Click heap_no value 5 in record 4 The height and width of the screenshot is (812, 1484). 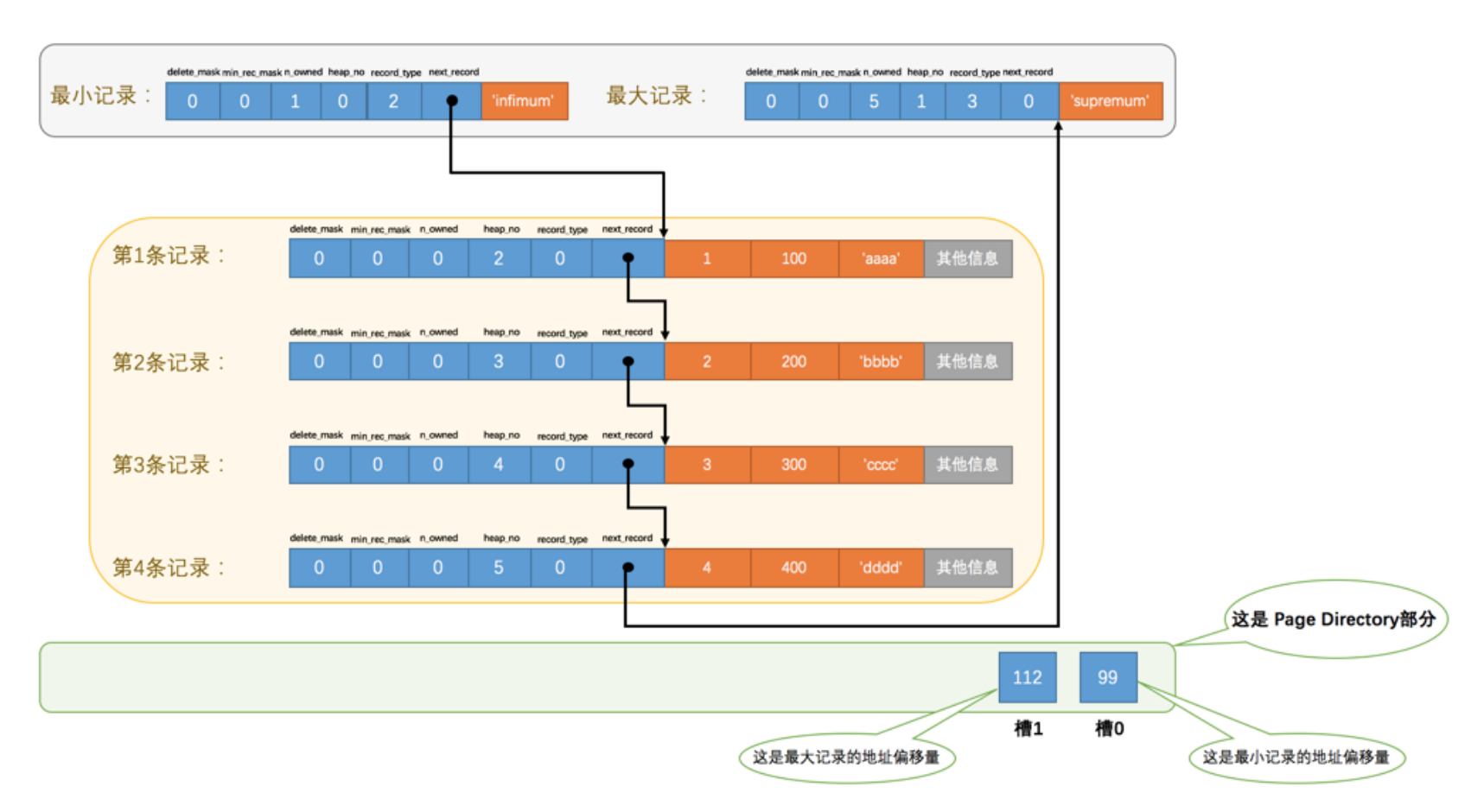499,568
